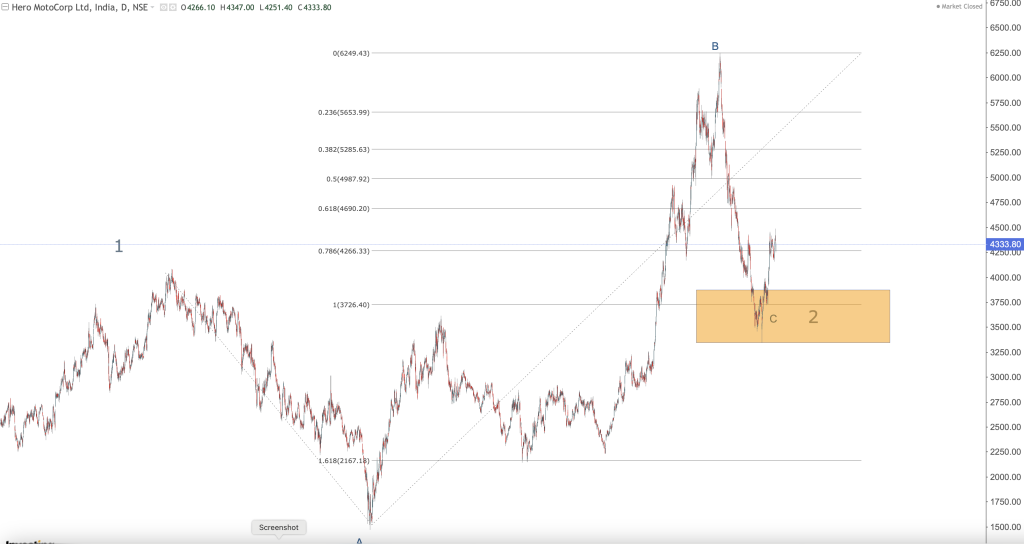Select Fibonacci level 1(3726.40) label
The width and height of the screenshot is (1024, 544).
351,305
